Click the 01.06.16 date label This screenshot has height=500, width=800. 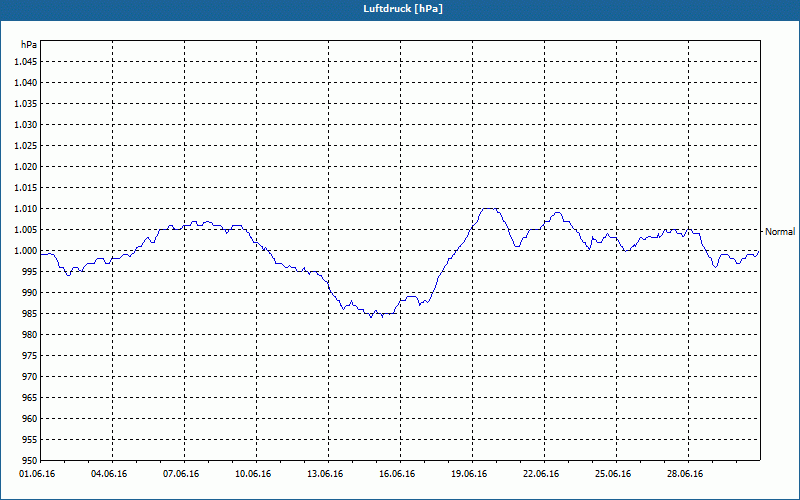coord(37,474)
